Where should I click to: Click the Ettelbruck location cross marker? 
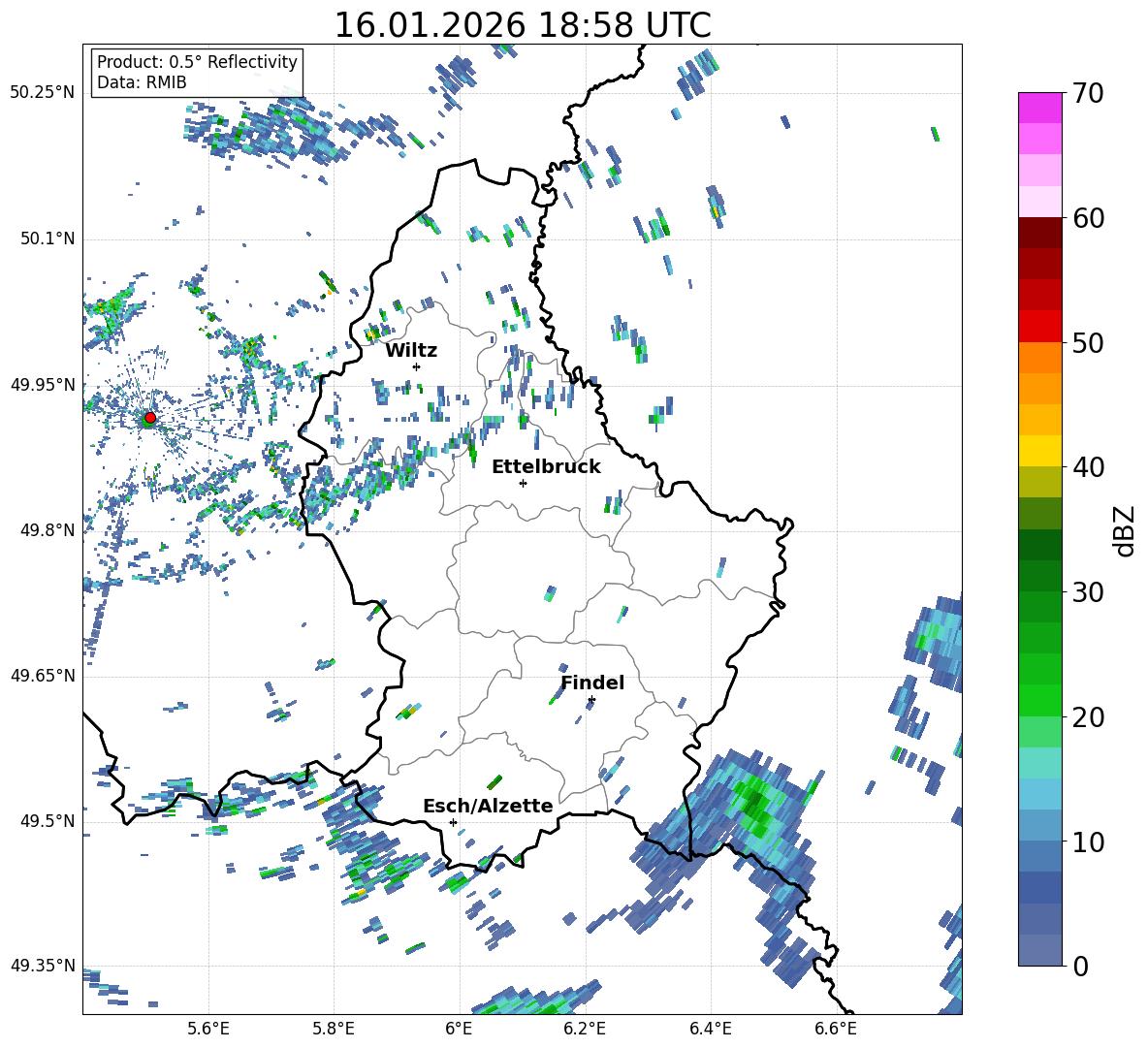tap(523, 483)
